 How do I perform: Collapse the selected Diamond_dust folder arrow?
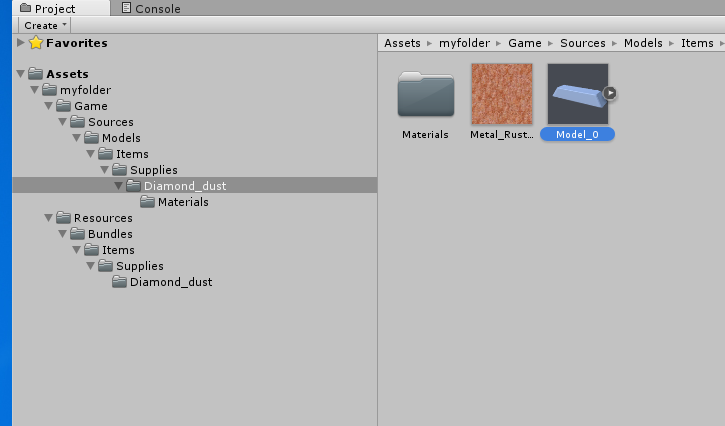pos(118,186)
